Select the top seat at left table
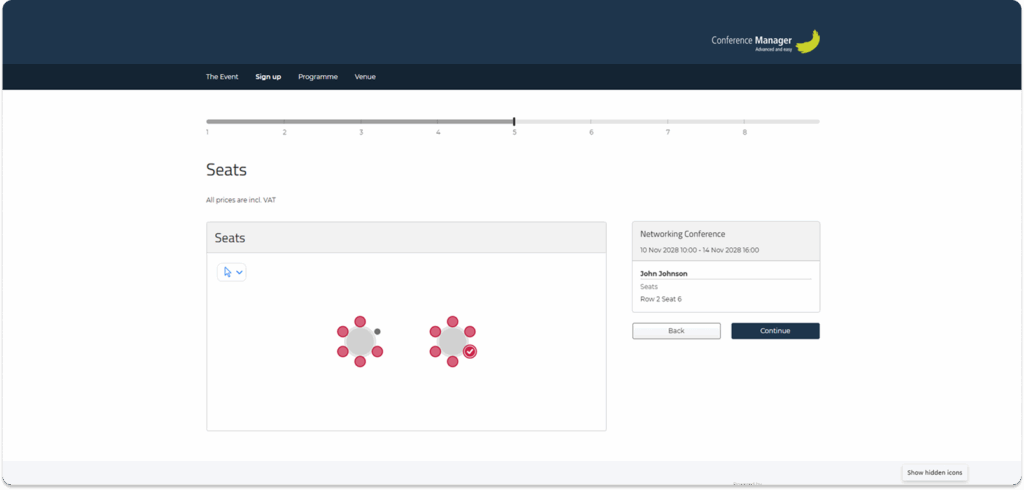This screenshot has width=1024, height=490. 360,321
